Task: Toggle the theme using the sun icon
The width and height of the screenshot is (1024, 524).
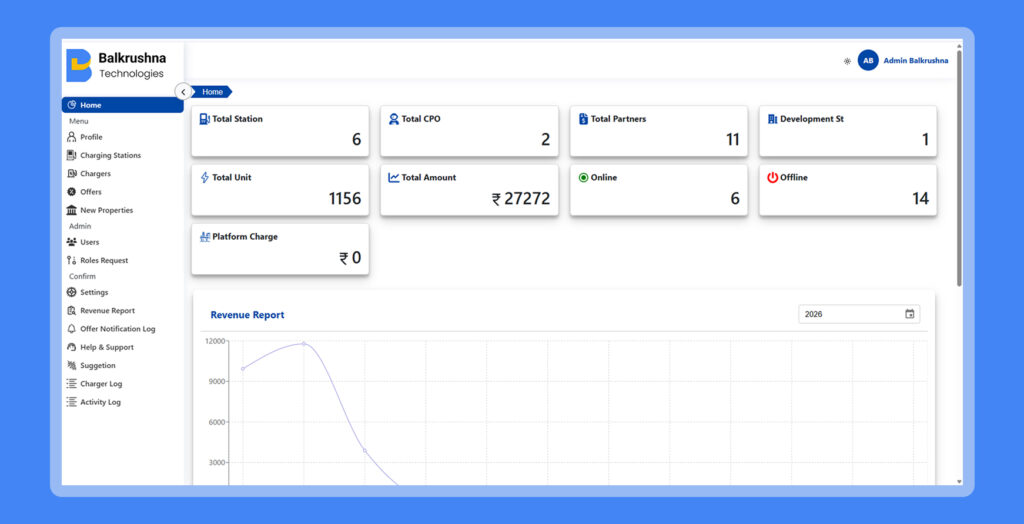Action: [847, 61]
